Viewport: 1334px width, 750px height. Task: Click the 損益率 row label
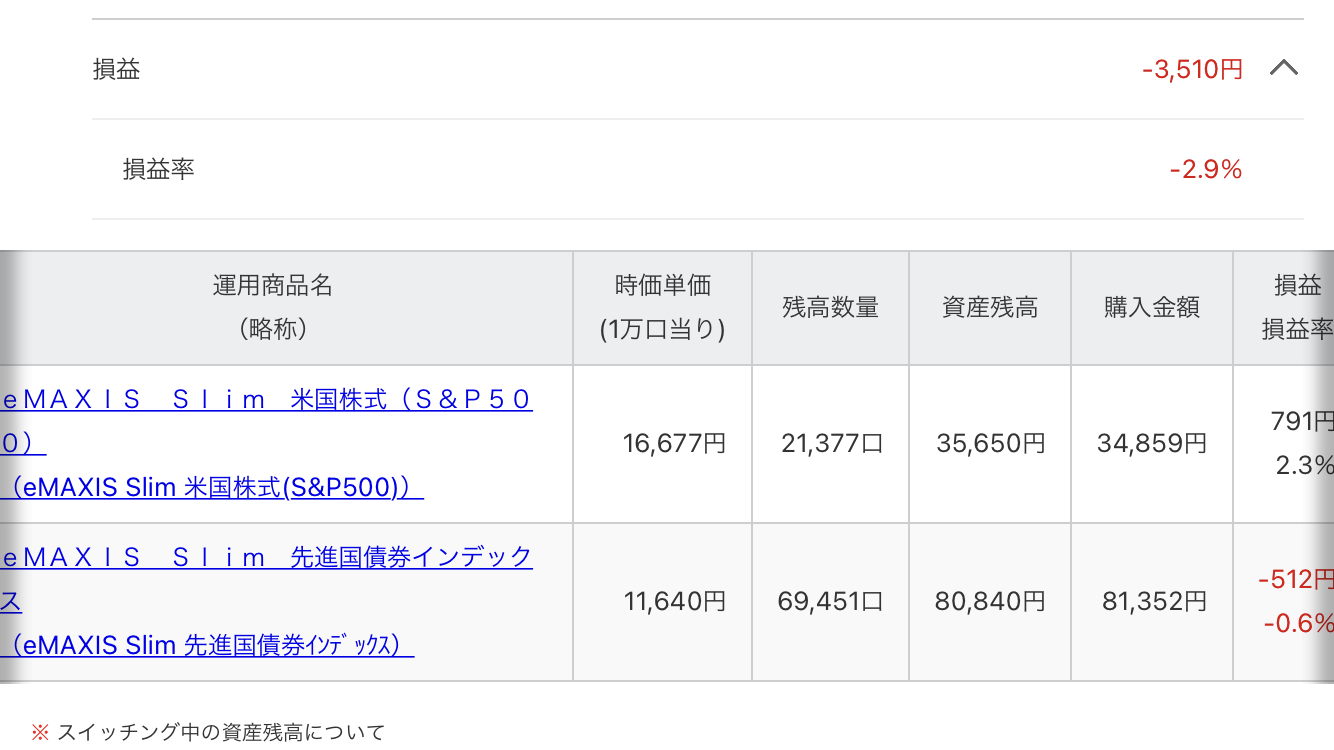coord(158,169)
